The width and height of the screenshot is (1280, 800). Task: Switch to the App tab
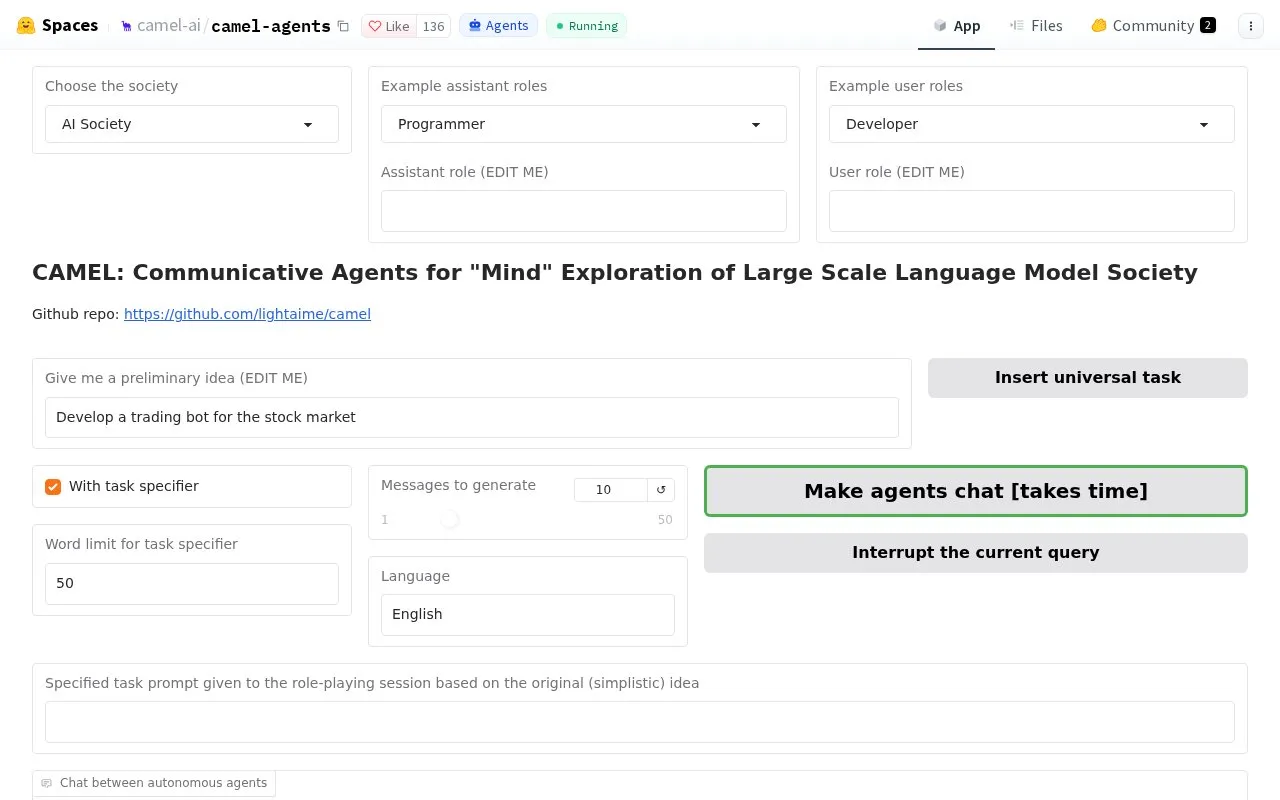click(x=956, y=26)
